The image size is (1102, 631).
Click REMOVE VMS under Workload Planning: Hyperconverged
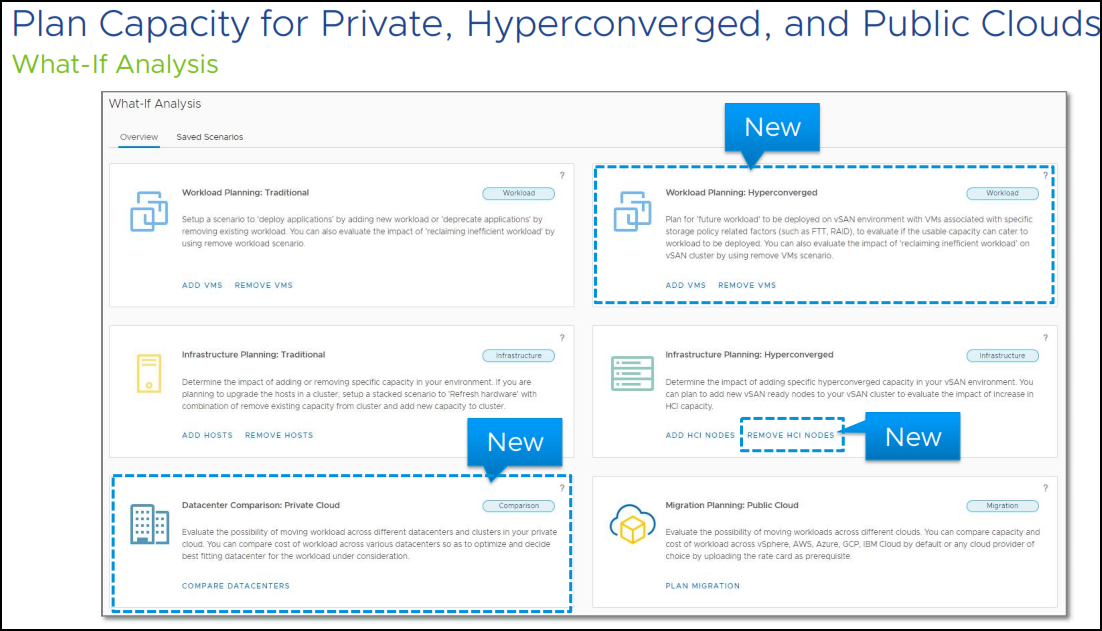747,285
